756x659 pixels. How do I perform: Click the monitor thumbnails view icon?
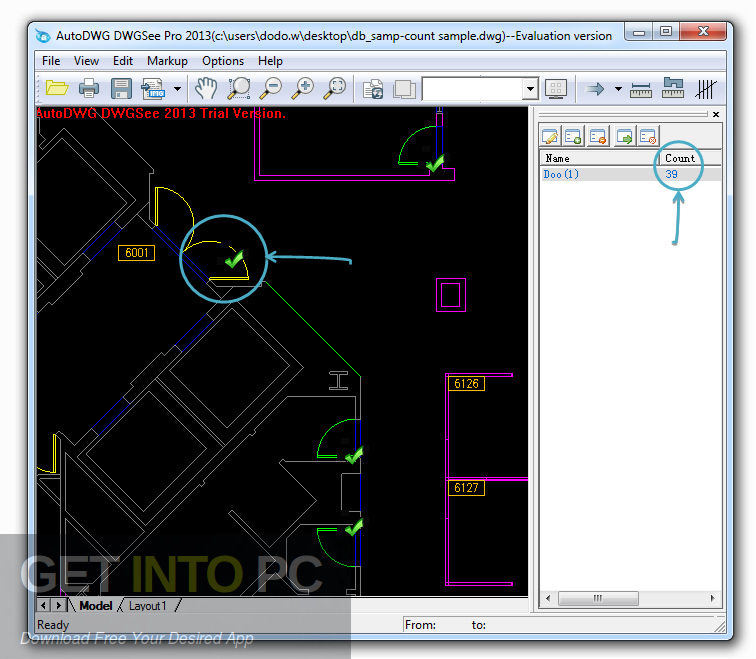point(556,89)
